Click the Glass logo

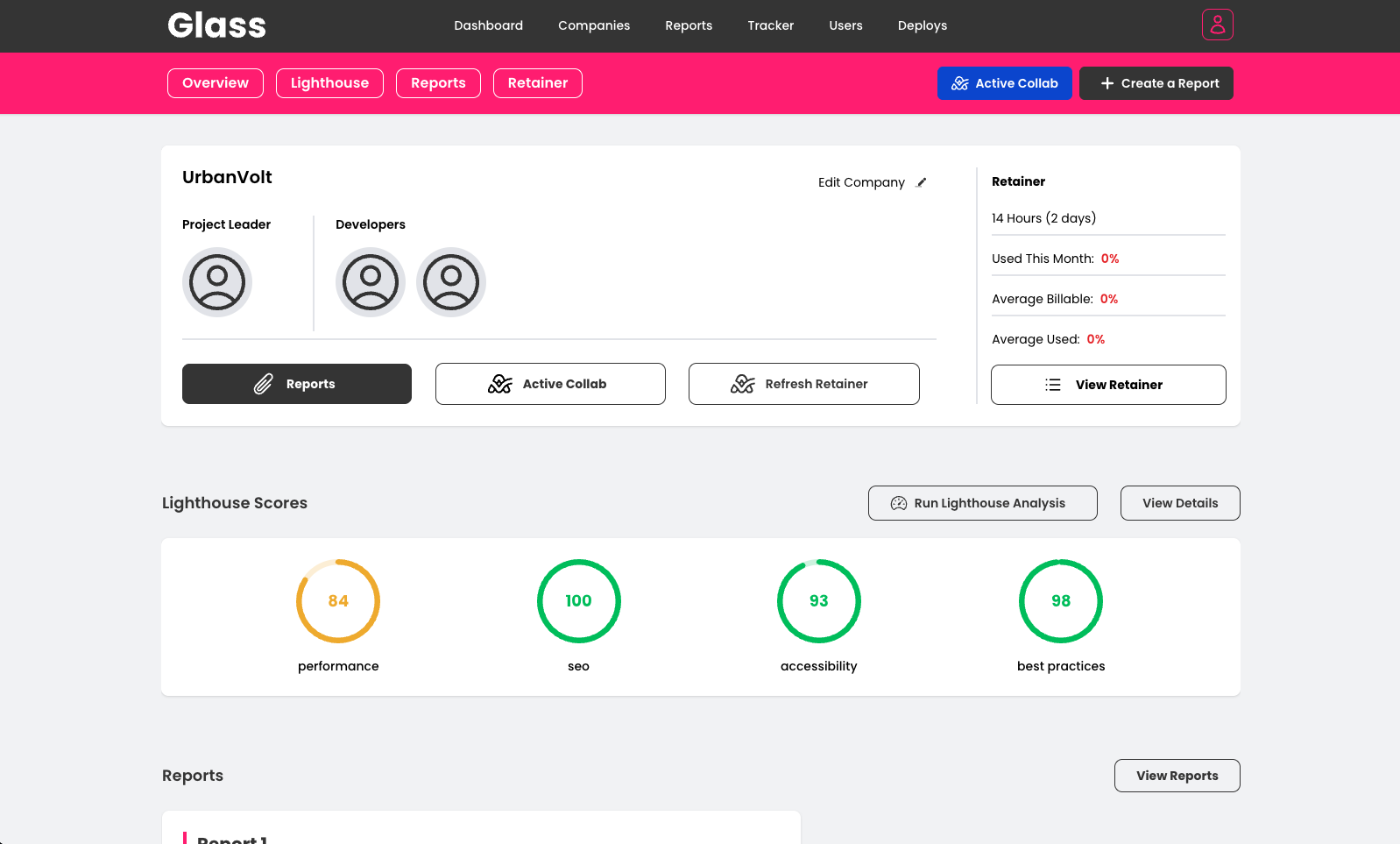pyautogui.click(x=216, y=25)
